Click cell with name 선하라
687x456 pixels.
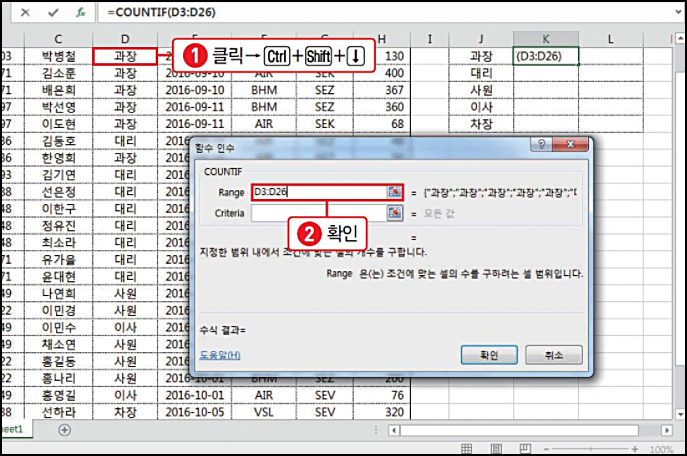tap(59, 412)
